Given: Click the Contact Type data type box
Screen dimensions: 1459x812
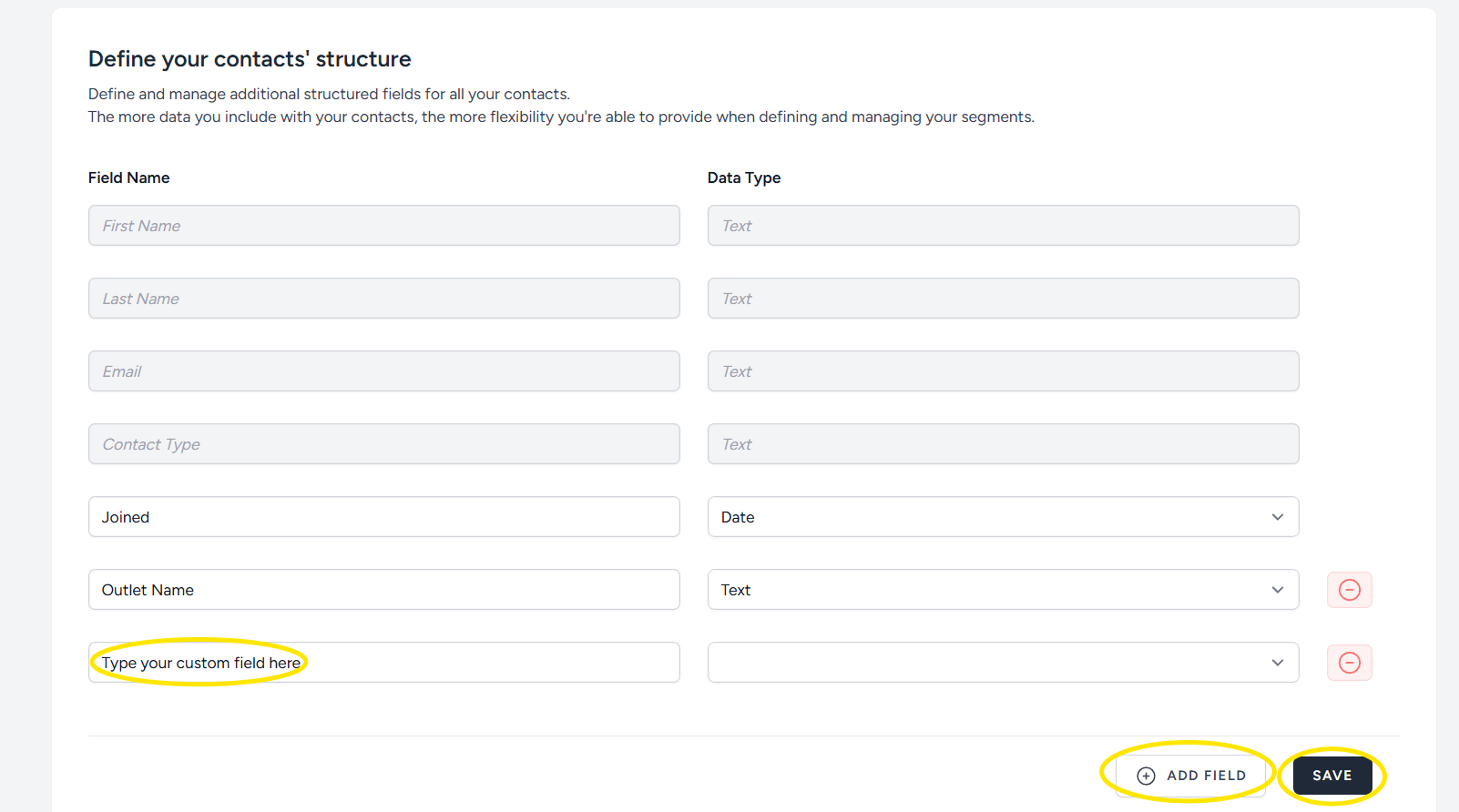Looking at the screenshot, I should click(x=1002, y=444).
